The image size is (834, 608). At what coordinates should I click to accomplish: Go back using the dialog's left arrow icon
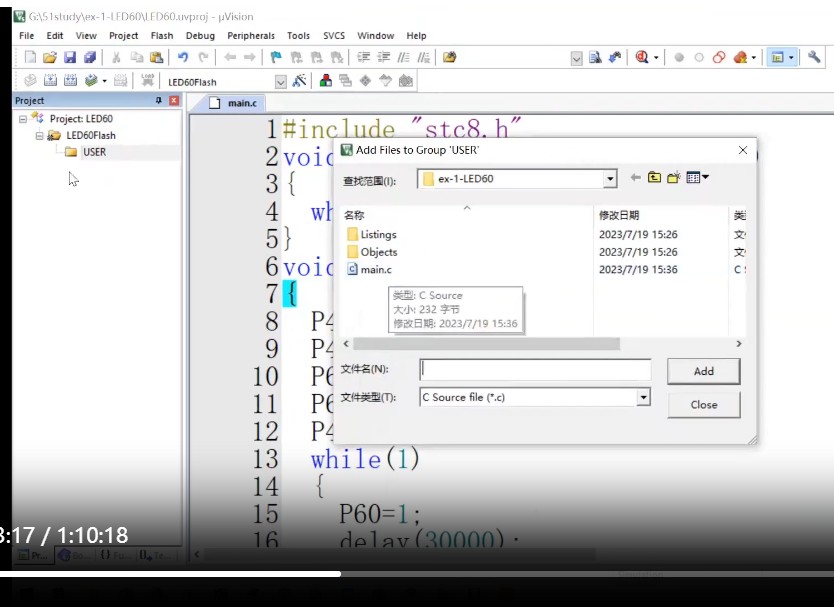[635, 178]
